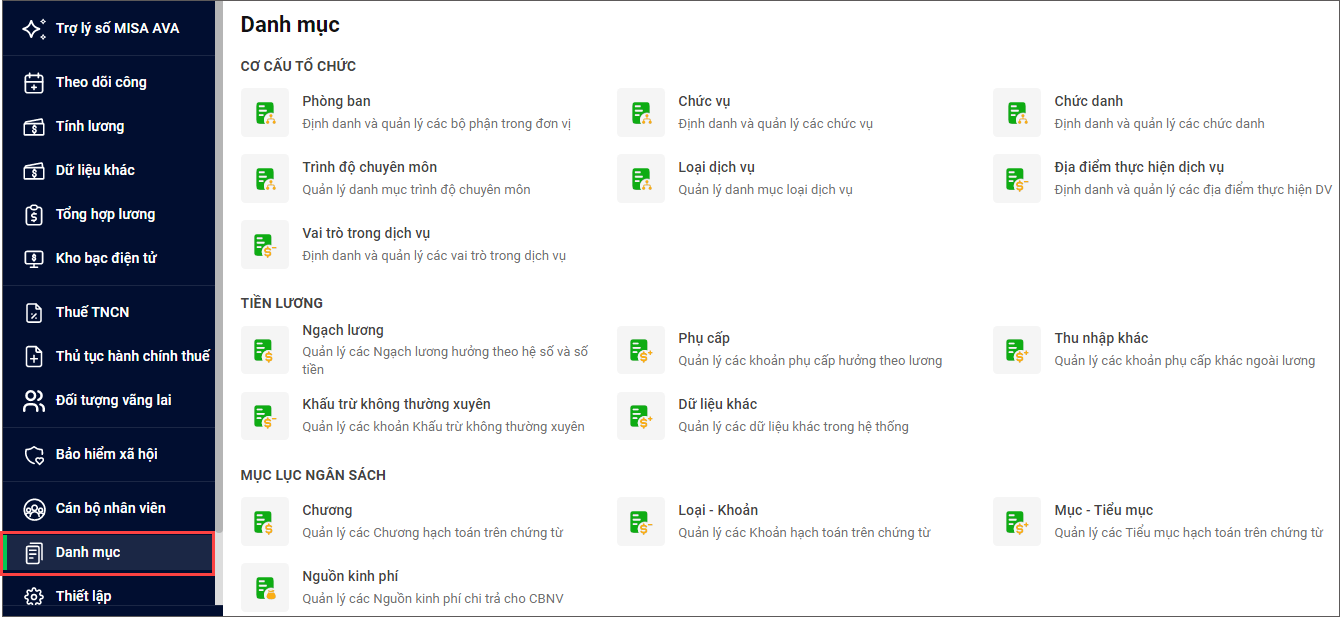Open Trình độ chuyên môn catalog
The width and height of the screenshot is (1340, 617).
[x=369, y=167]
